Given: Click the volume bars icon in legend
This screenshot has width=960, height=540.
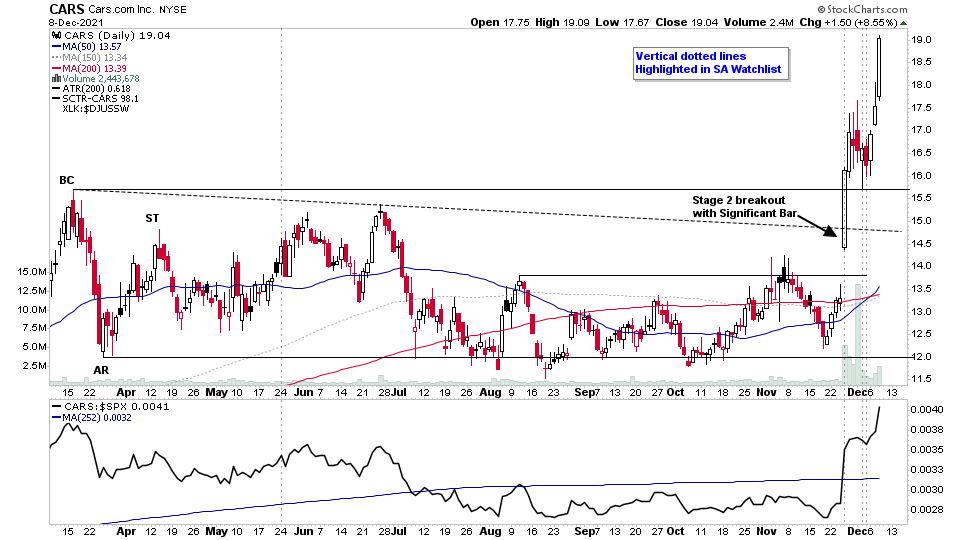Looking at the screenshot, I should [x=56, y=78].
